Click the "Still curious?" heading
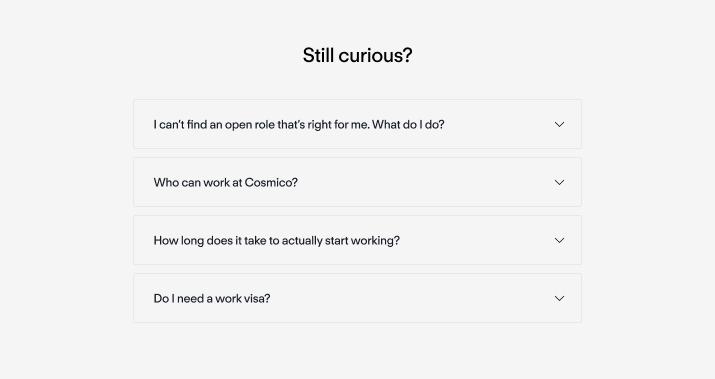This screenshot has width=715, height=379. click(358, 56)
